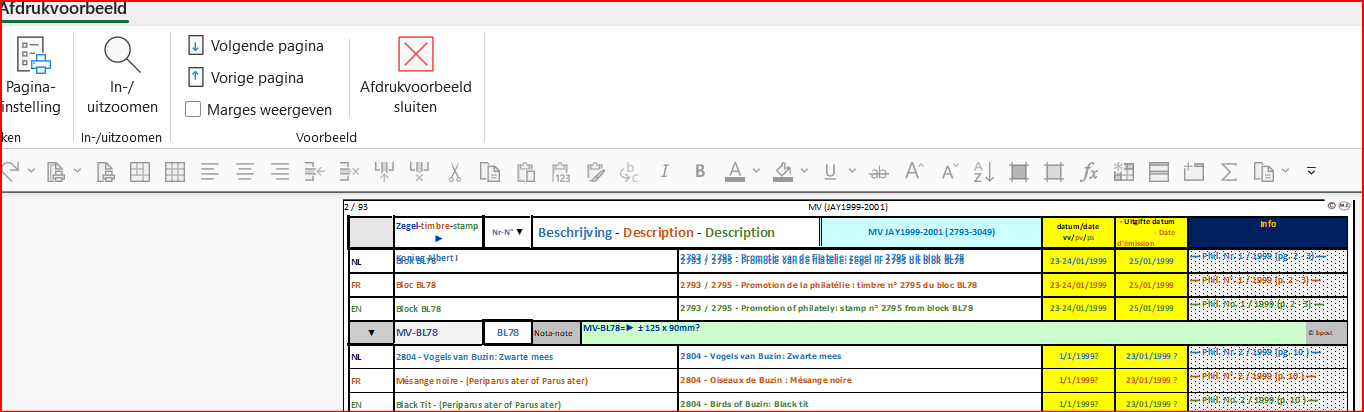Expand dropdown next to first print icon
Image resolution: width=1364 pixels, height=412 pixels.
tap(78, 172)
